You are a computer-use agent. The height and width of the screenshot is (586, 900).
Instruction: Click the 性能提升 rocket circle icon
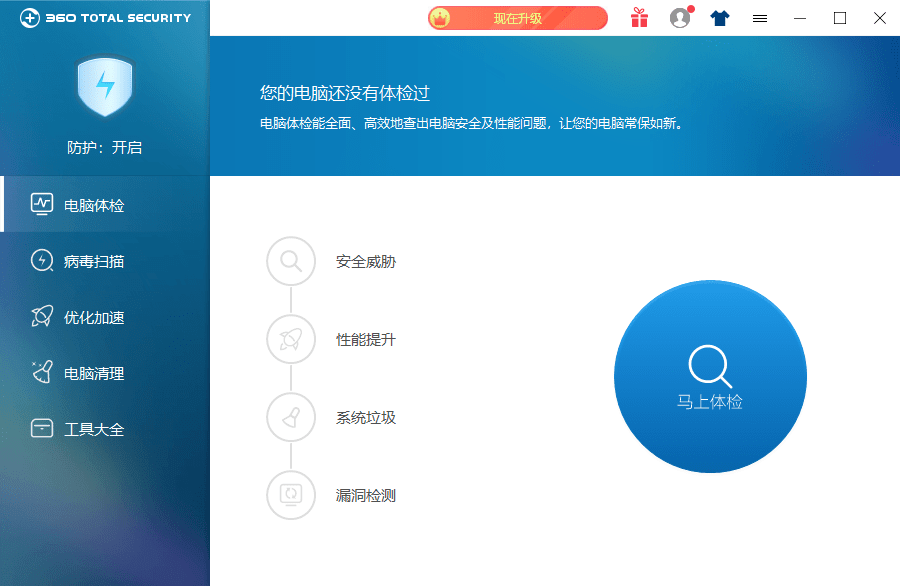pyautogui.click(x=291, y=339)
